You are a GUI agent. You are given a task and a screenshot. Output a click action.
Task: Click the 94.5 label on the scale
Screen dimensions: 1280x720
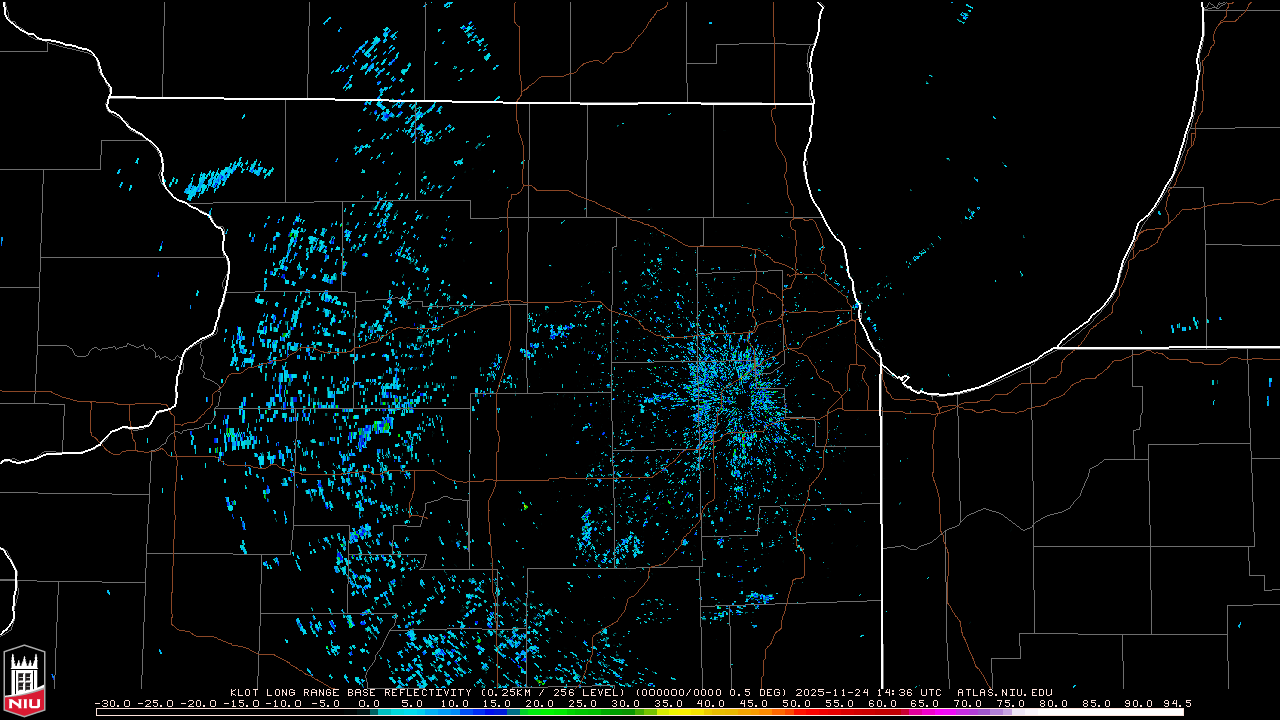click(1176, 703)
